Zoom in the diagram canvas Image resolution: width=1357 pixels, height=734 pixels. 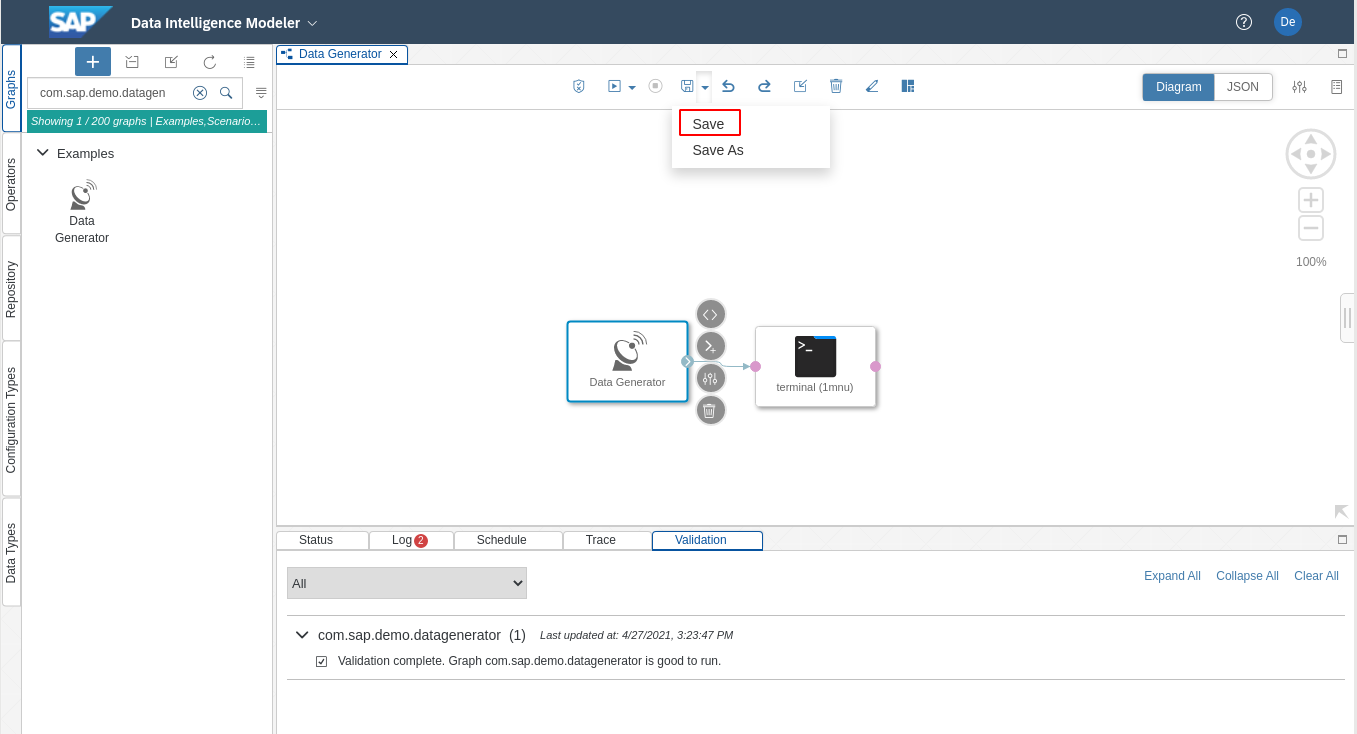[x=1311, y=200]
